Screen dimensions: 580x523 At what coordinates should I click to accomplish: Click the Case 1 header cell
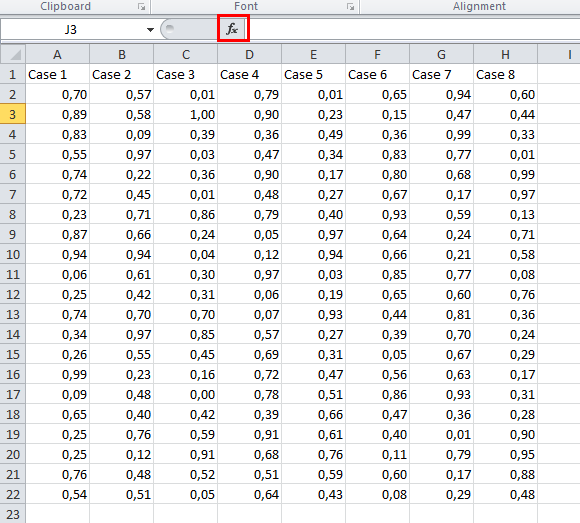57,74
